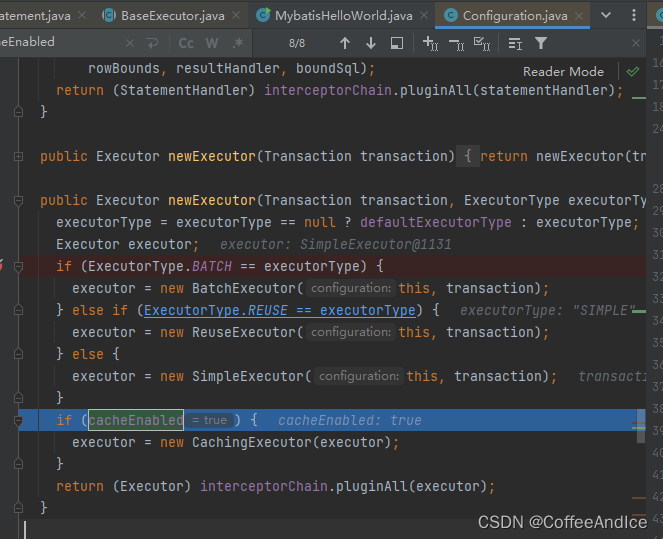Click 'pluginAll(statementHandler)' call
This screenshot has height=539, width=663.
coord(507,90)
